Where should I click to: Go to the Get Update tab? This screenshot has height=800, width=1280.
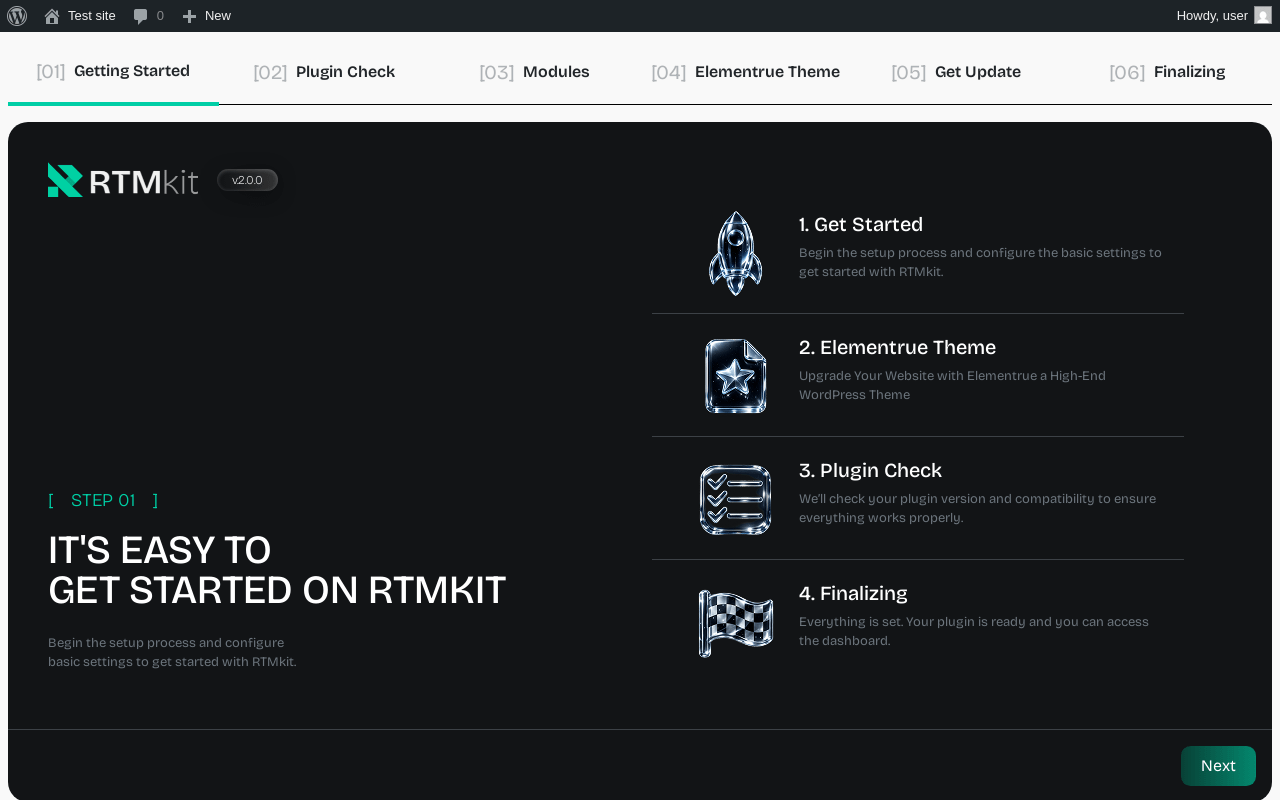(x=956, y=72)
